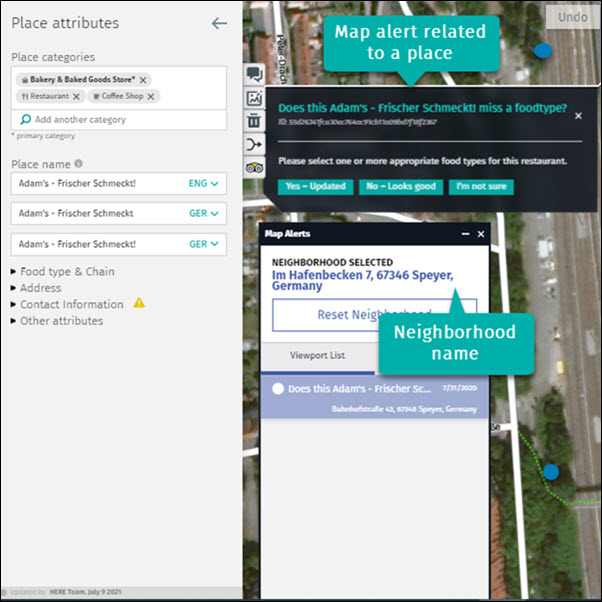Click the Reset Neighborhood button
This screenshot has height=602, width=602.
pyautogui.click(x=374, y=315)
